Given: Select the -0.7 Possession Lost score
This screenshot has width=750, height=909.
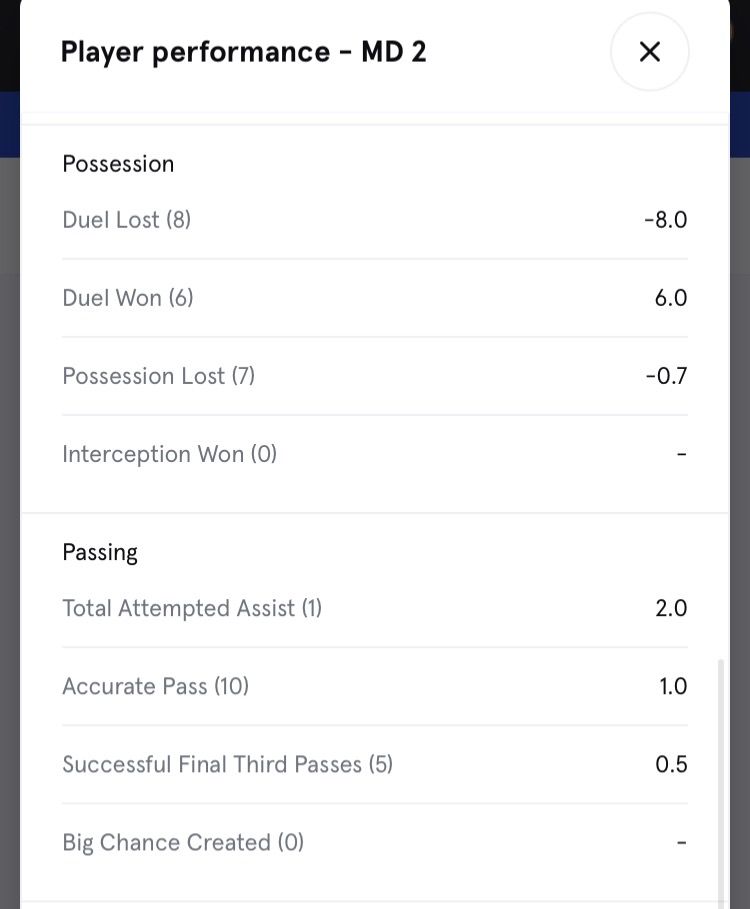Looking at the screenshot, I should click(666, 376).
